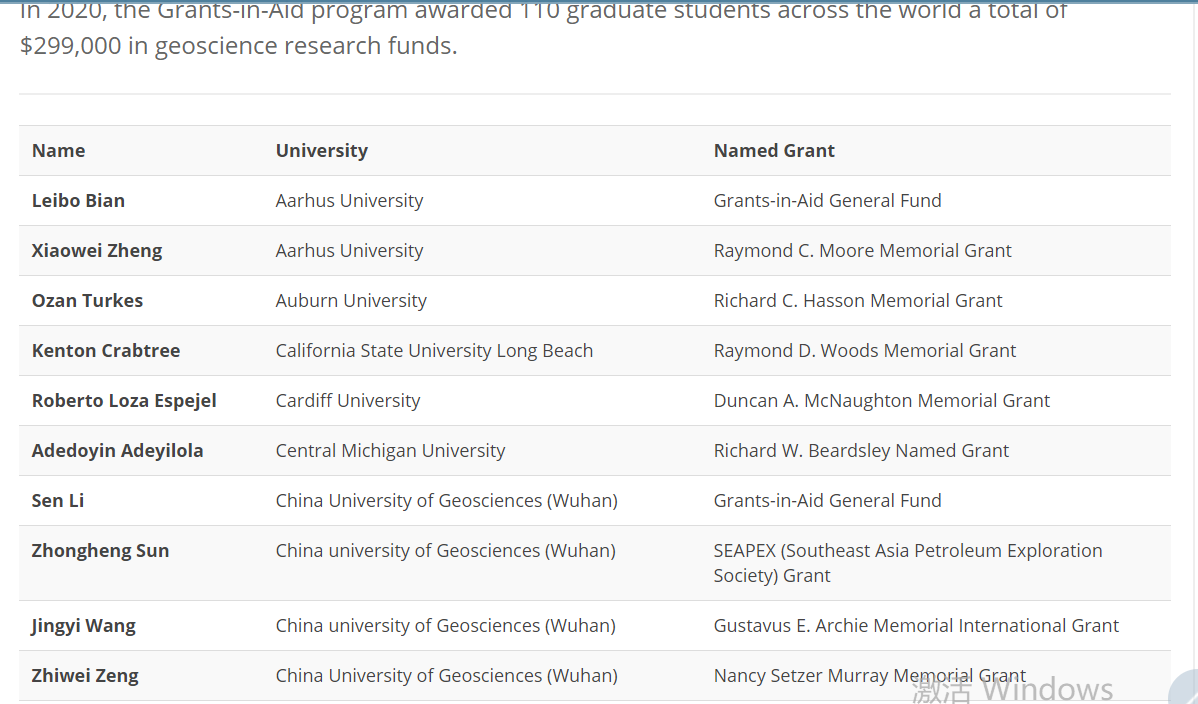
Task: Click the Named Grant column header
Action: tap(774, 151)
